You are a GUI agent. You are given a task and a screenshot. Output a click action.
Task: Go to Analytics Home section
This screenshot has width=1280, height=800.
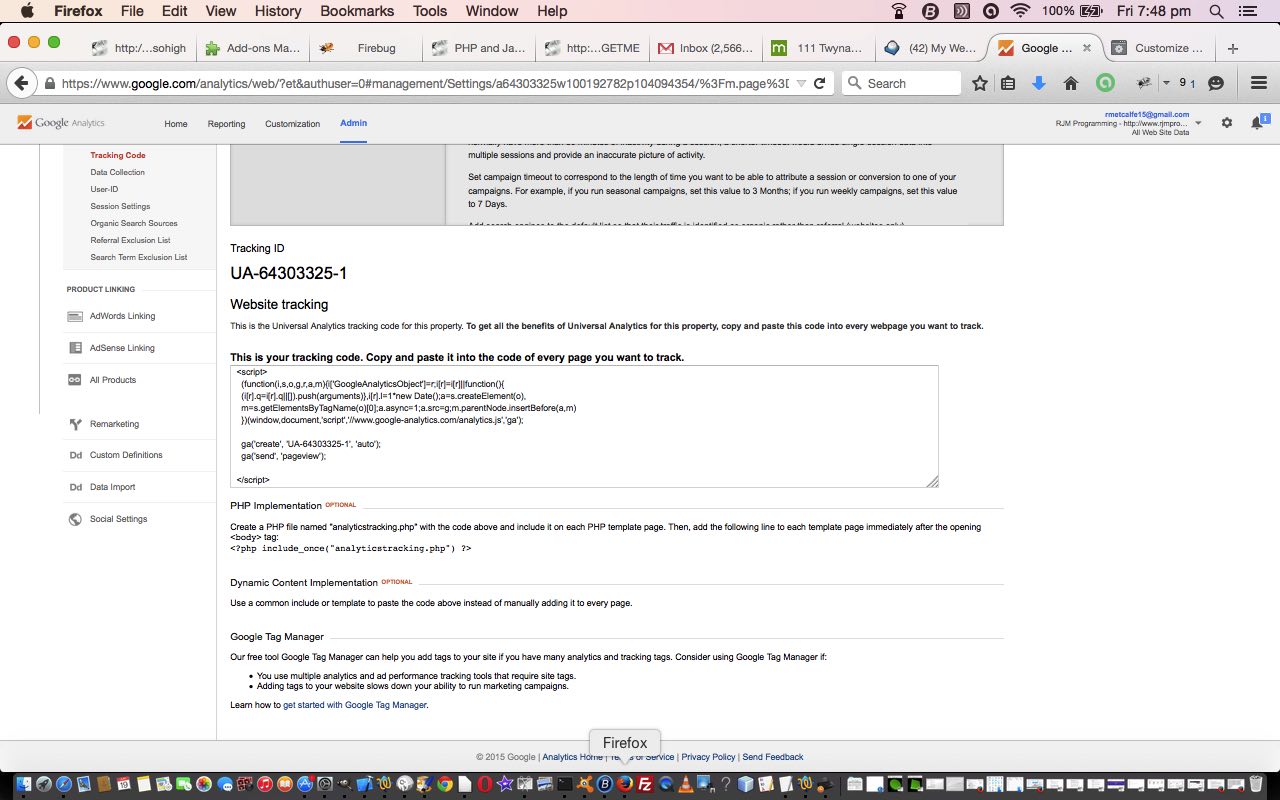point(176,124)
